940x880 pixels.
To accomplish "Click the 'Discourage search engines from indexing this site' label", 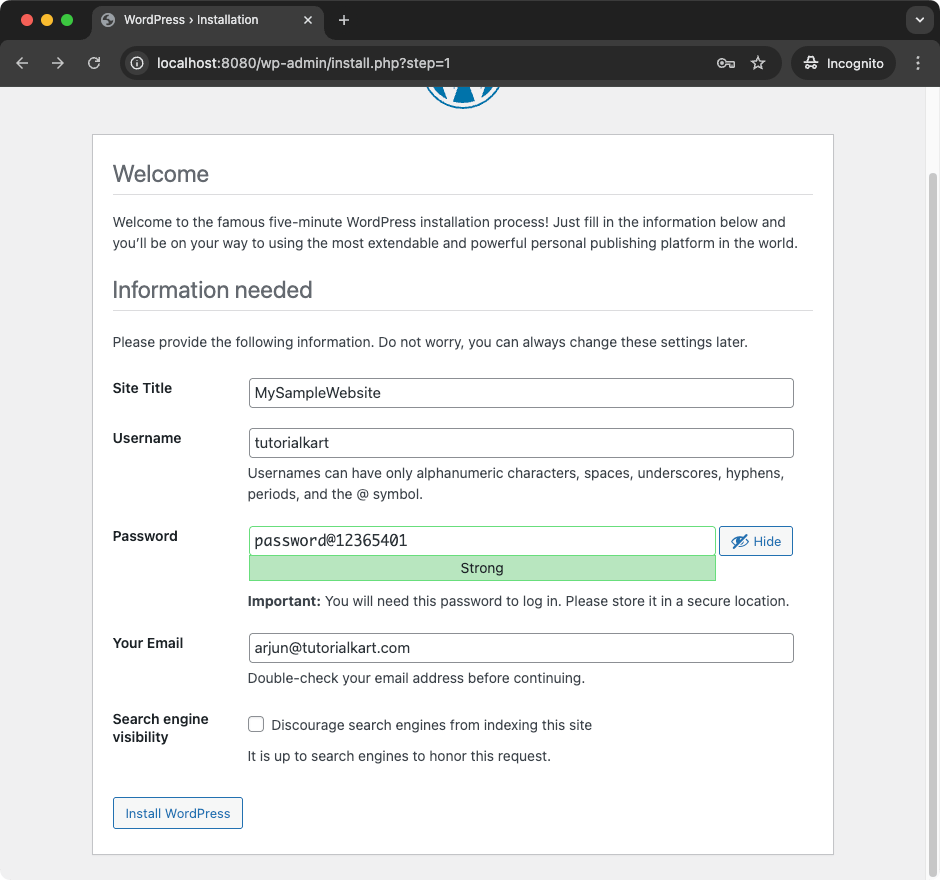I will pos(432,725).
